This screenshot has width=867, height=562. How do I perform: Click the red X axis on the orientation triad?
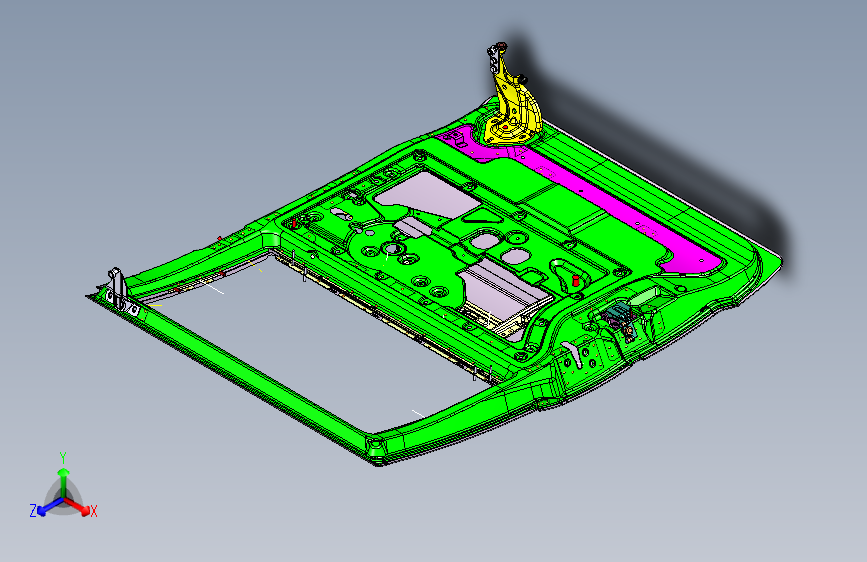point(80,507)
